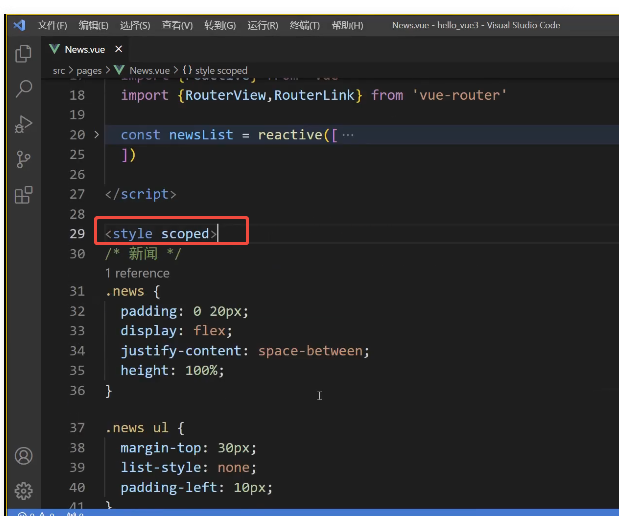The width and height of the screenshot is (619, 516).
Task: Select the News.vue editor tab
Action: 85,50
